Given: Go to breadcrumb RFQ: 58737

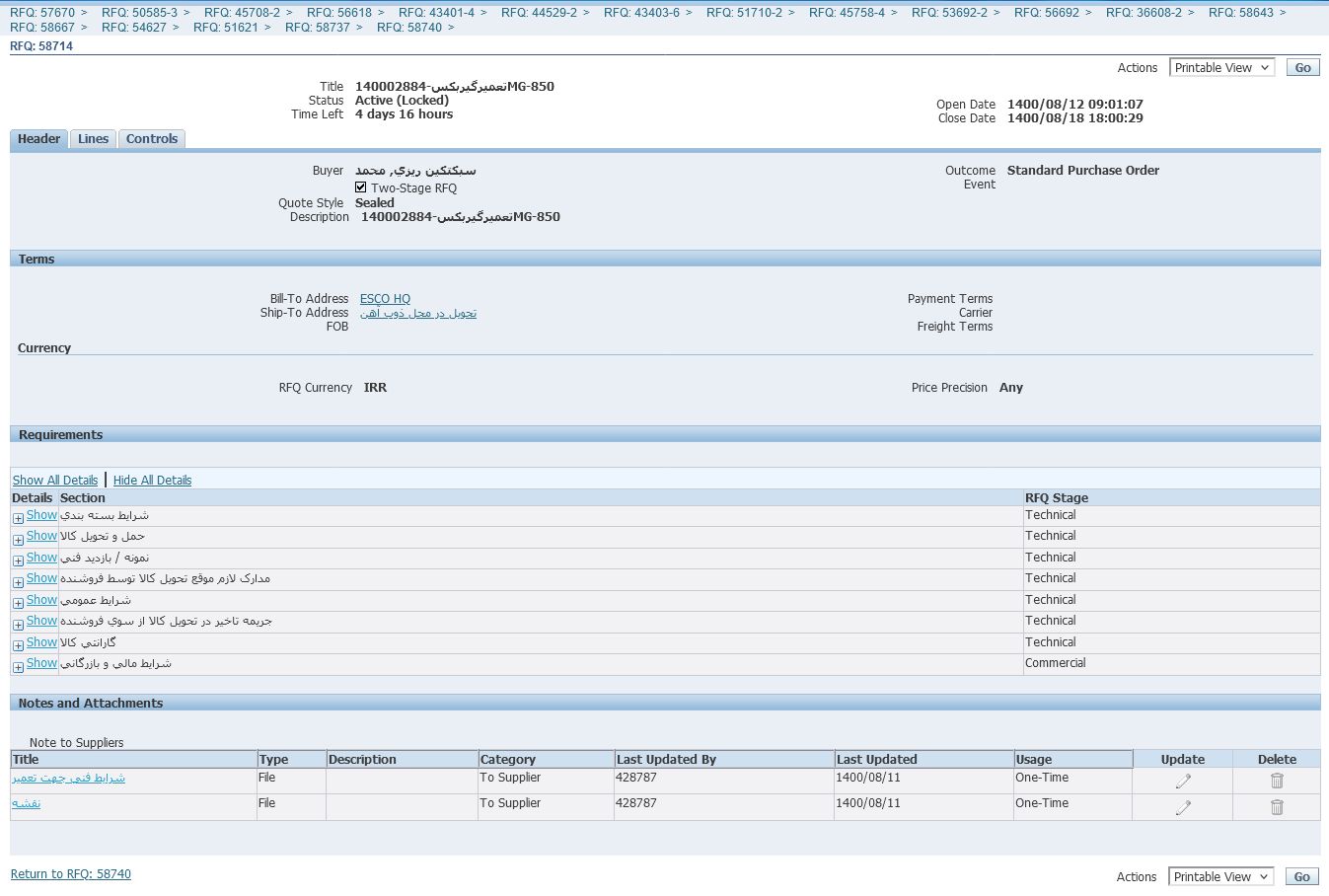Looking at the screenshot, I should (318, 28).
